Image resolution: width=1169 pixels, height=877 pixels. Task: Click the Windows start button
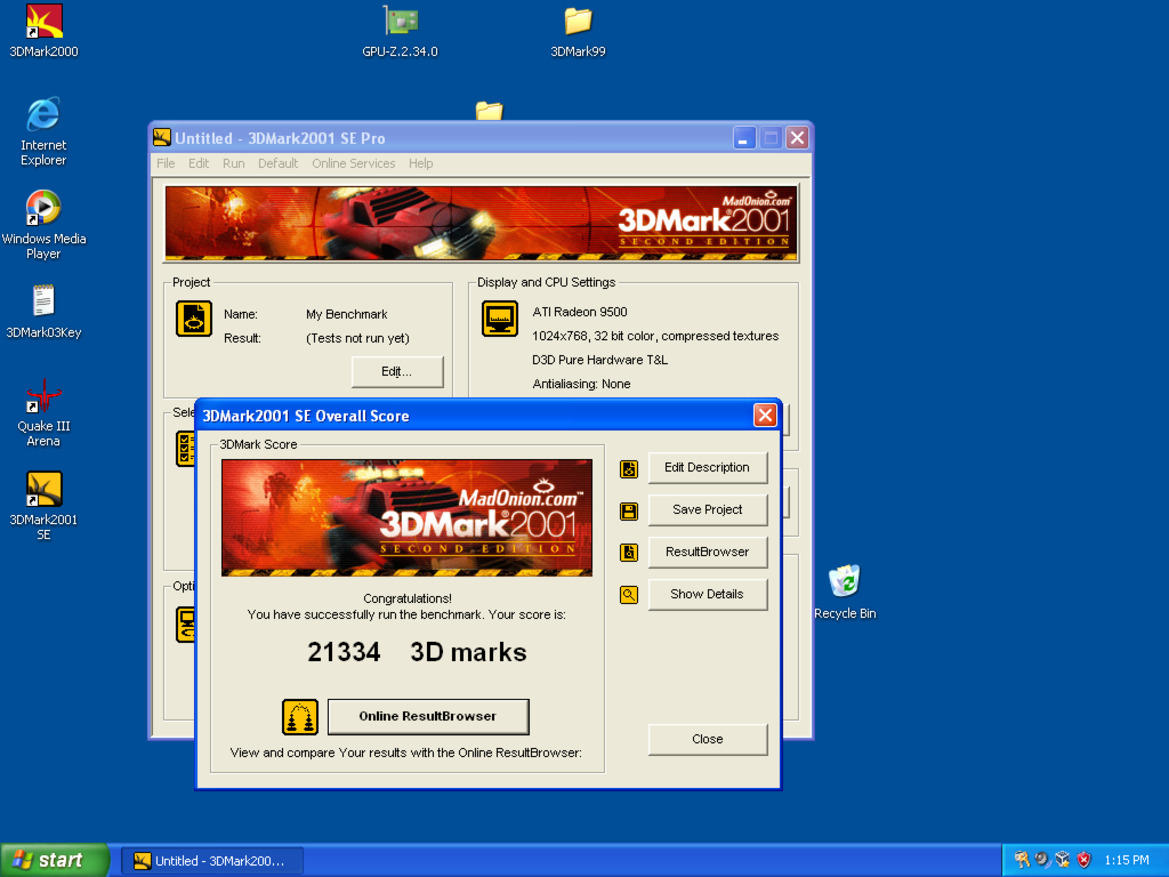point(54,860)
